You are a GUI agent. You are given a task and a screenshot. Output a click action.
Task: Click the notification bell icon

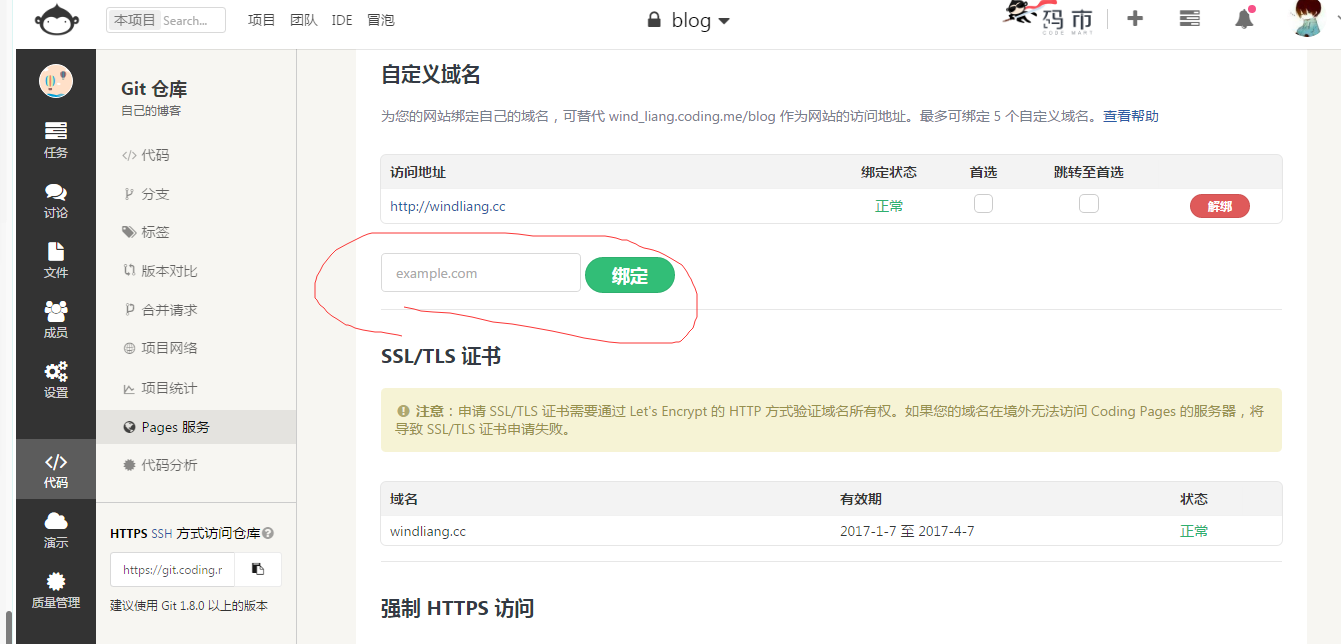[1244, 19]
